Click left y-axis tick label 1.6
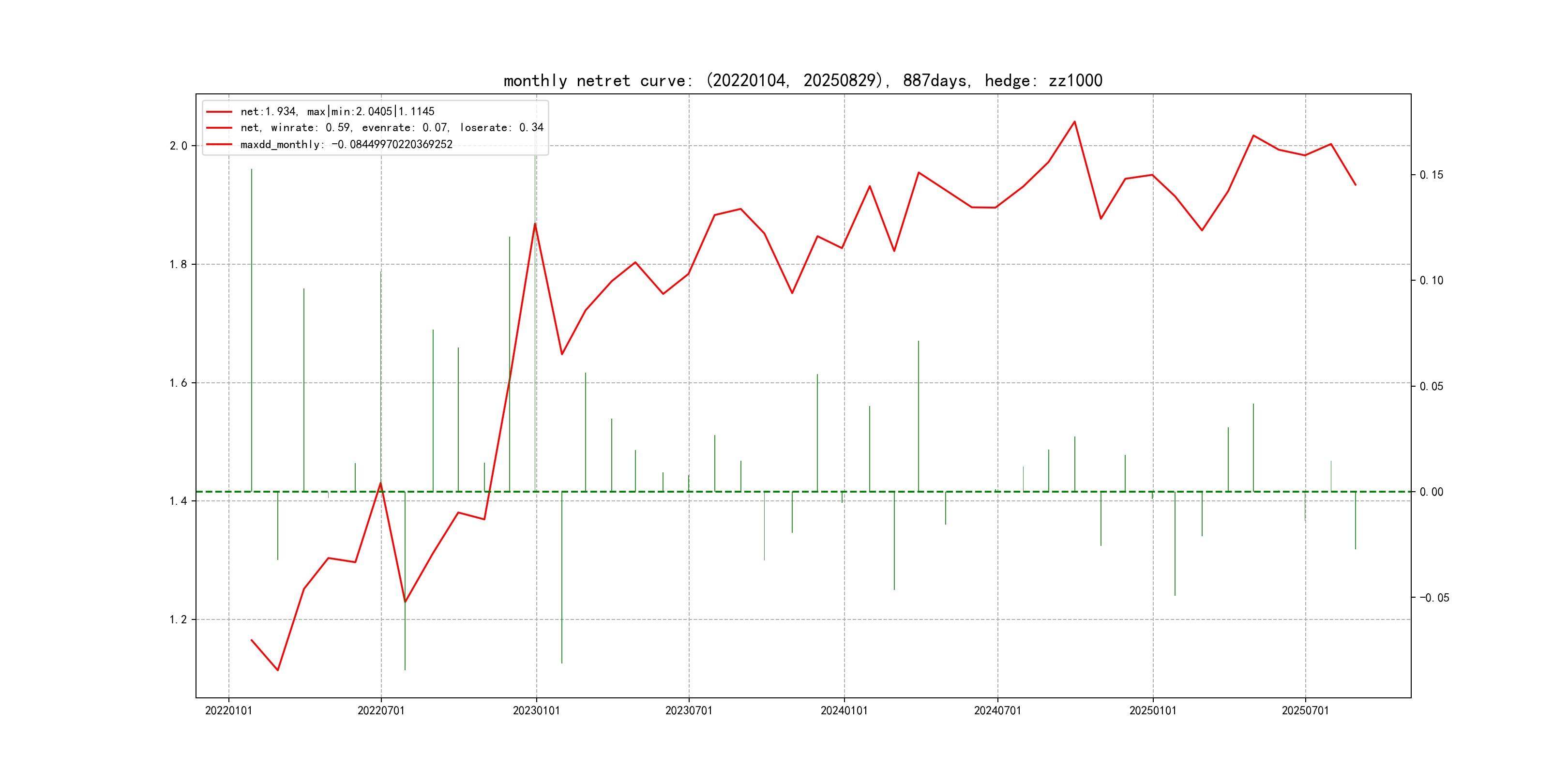The width and height of the screenshot is (1568, 784). pyautogui.click(x=178, y=383)
